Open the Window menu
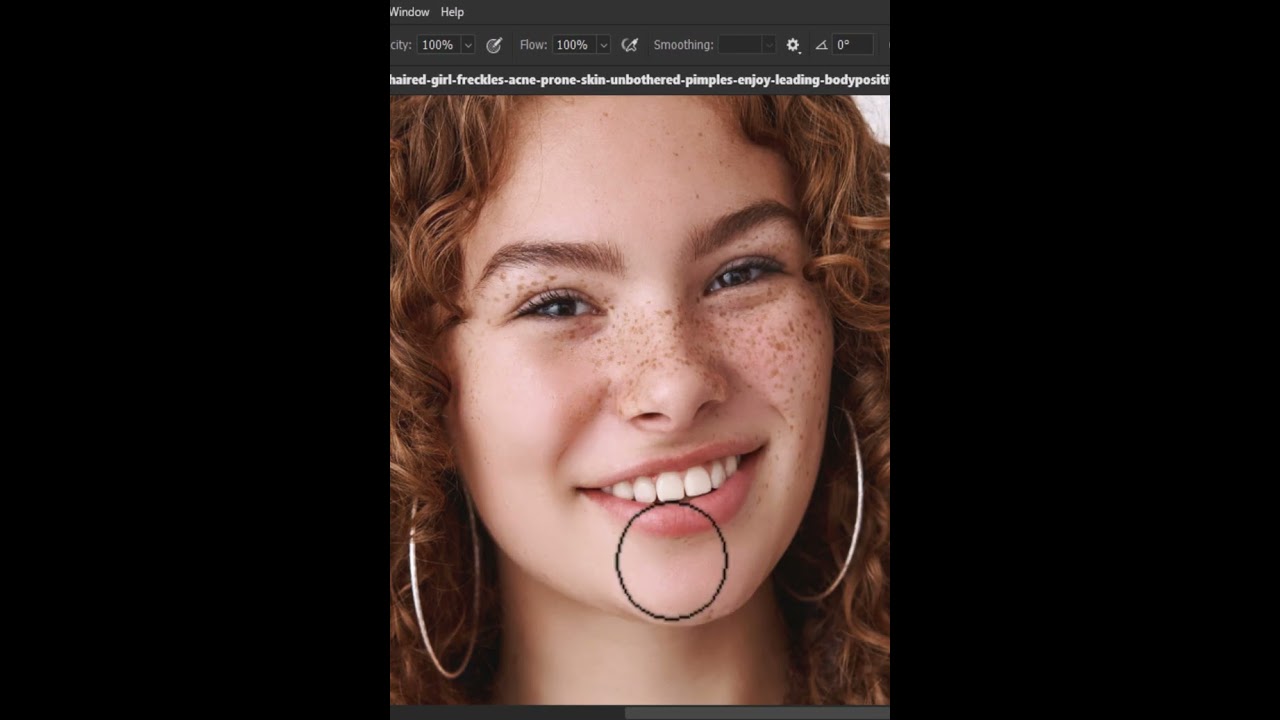This screenshot has height=720, width=1280. point(409,12)
